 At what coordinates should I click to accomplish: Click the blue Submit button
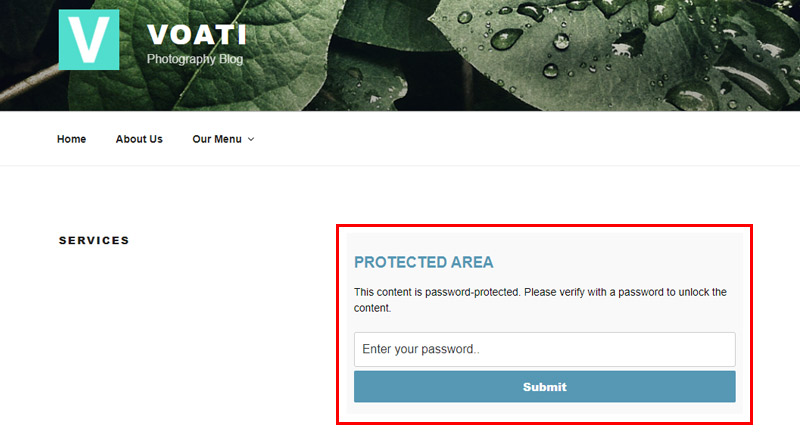pos(544,387)
